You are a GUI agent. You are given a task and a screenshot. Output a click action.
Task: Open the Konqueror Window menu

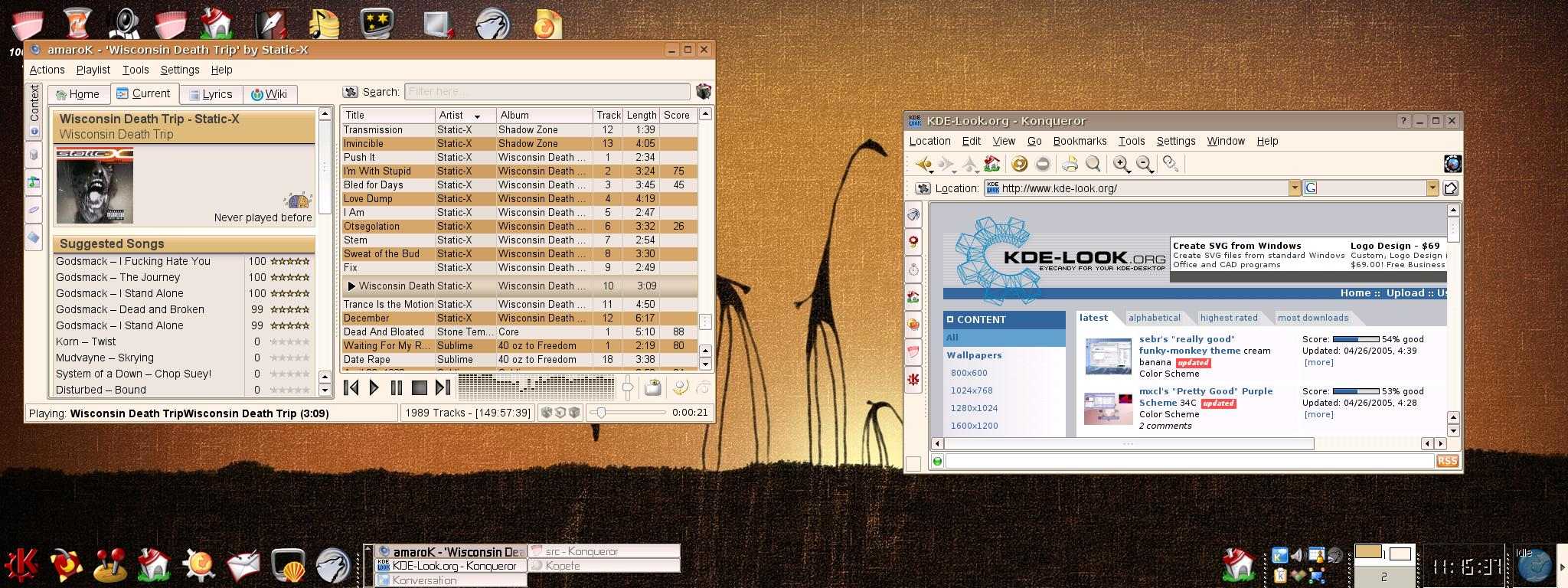[x=1226, y=141]
